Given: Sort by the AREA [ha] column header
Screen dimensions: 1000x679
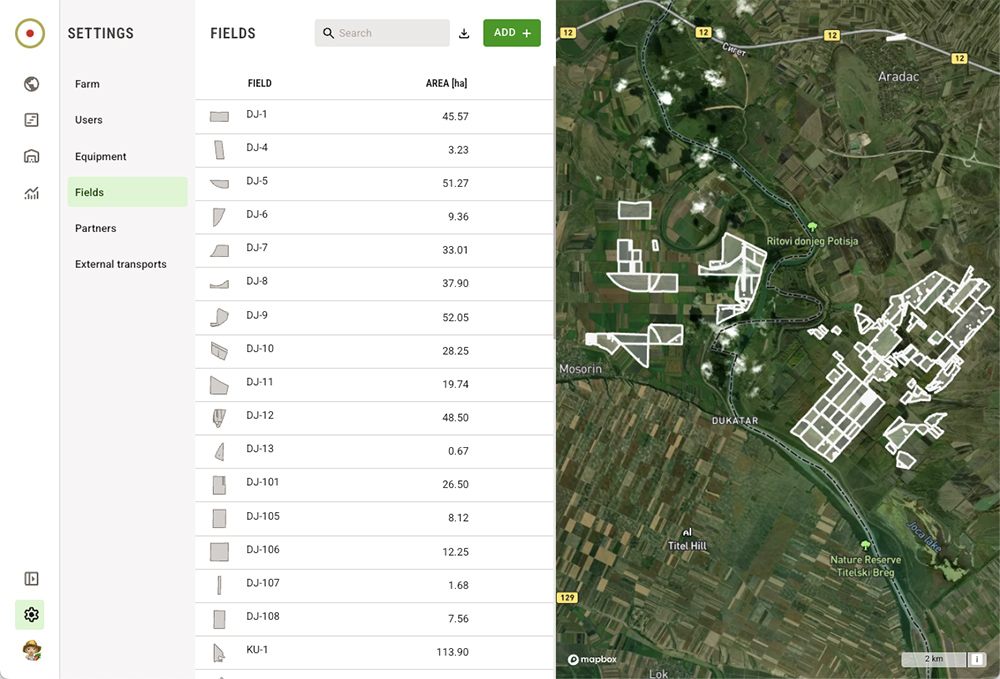Looking at the screenshot, I should 446,84.
